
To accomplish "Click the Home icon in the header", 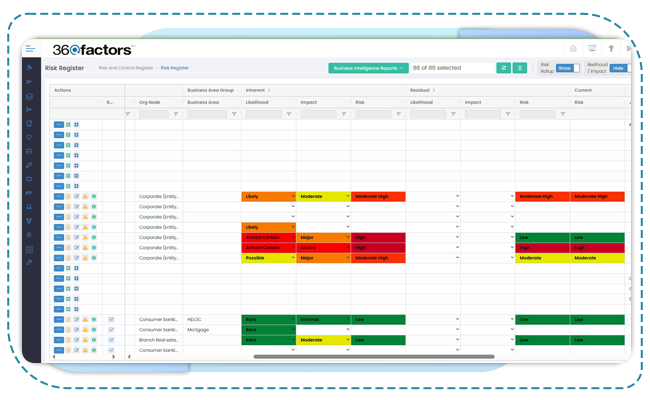I will 573,48.
